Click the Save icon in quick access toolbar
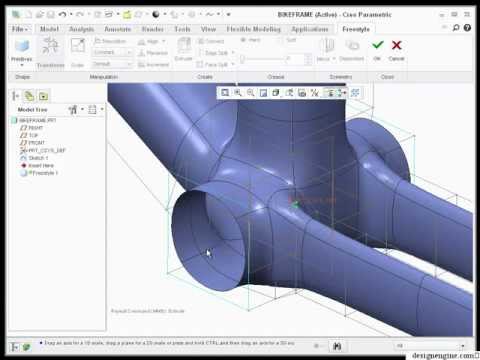This screenshot has width=480, height=360. (50, 14)
